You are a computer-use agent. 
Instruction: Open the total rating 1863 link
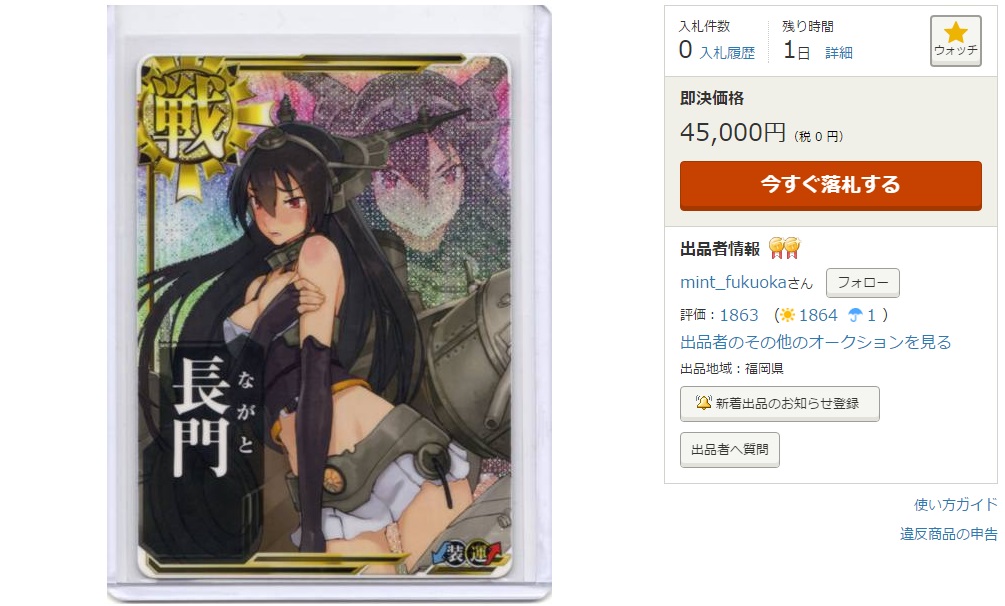point(739,315)
